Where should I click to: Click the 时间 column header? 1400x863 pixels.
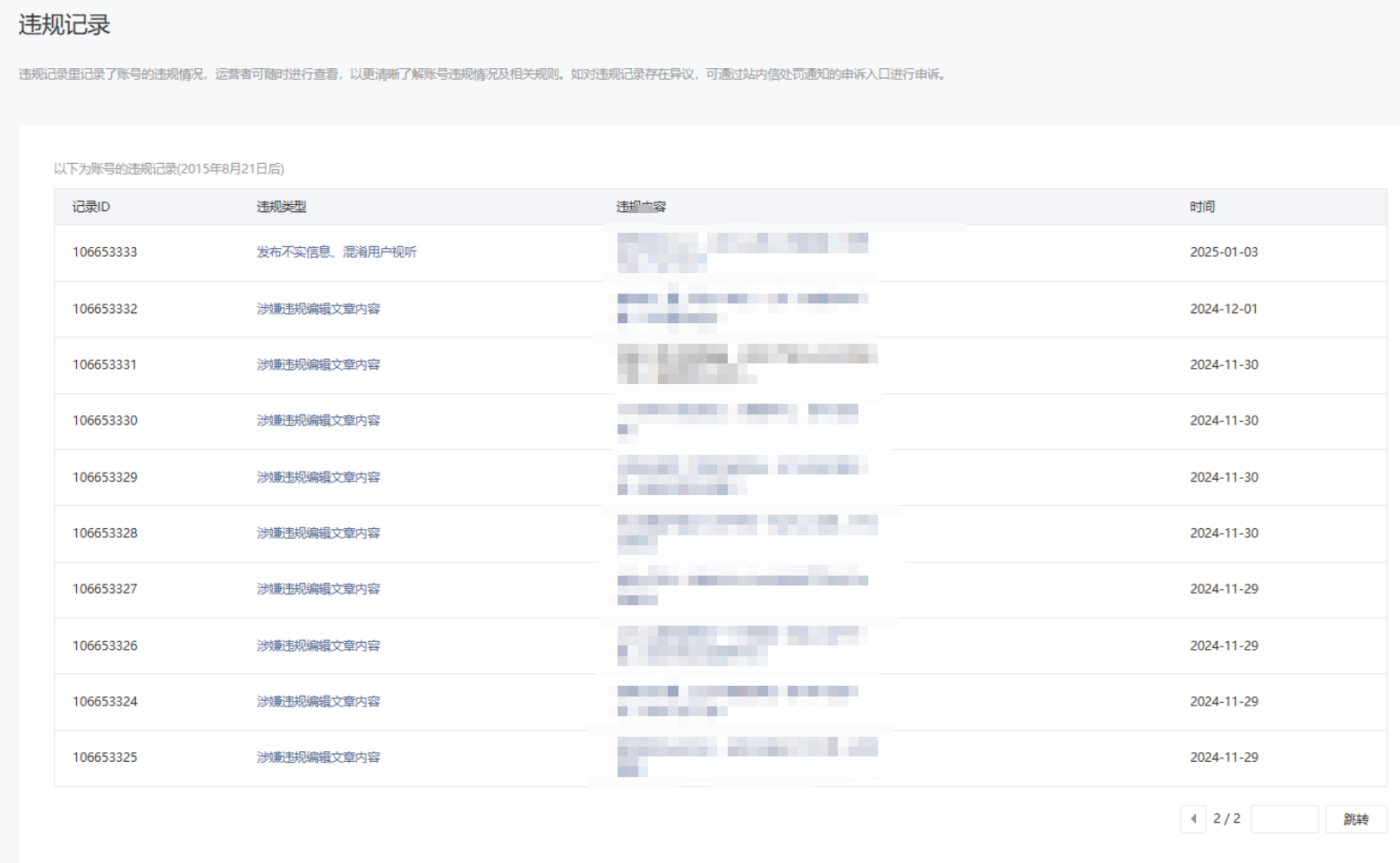(x=1202, y=207)
